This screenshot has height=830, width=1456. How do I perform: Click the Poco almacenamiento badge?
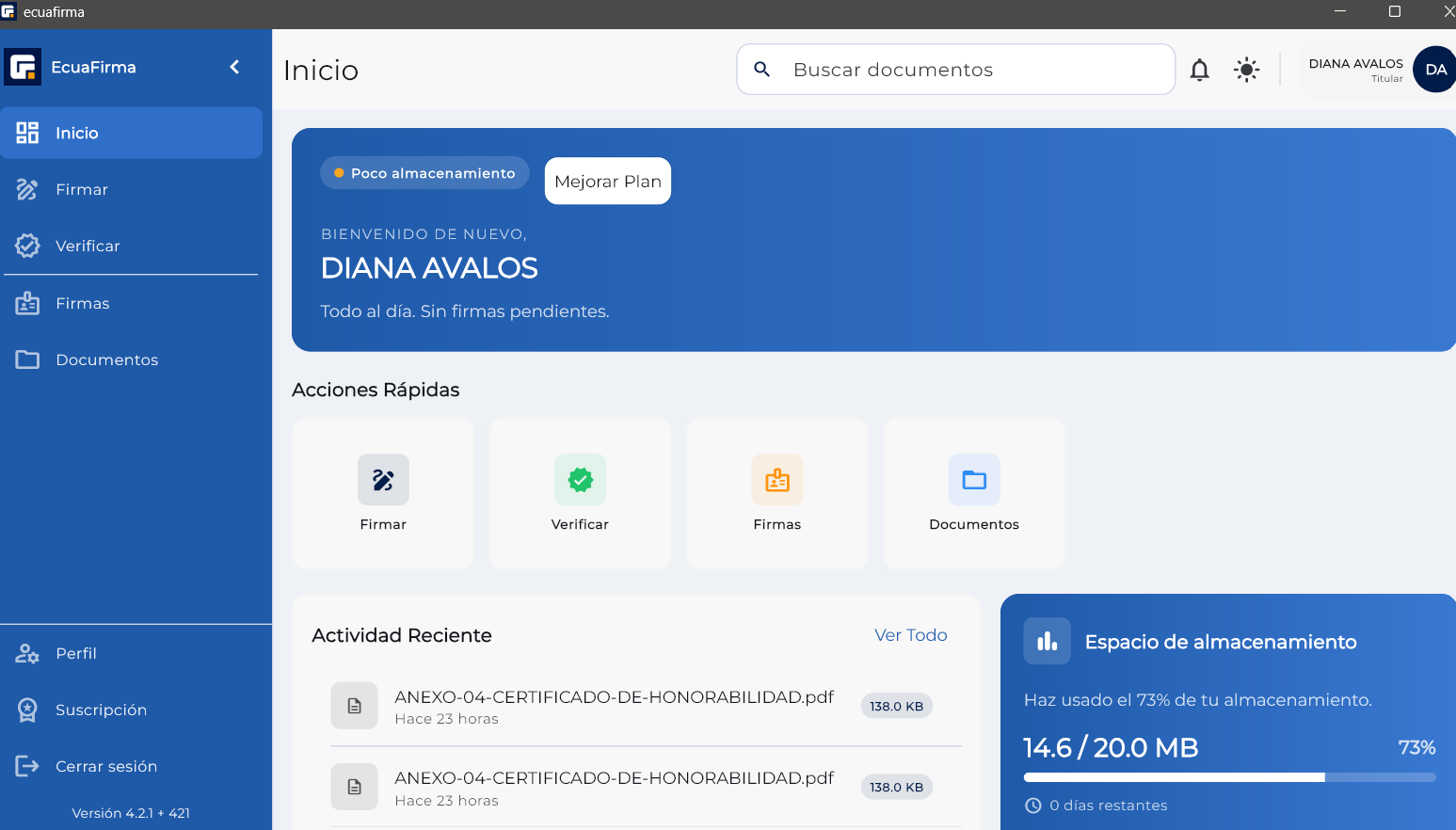coord(424,173)
